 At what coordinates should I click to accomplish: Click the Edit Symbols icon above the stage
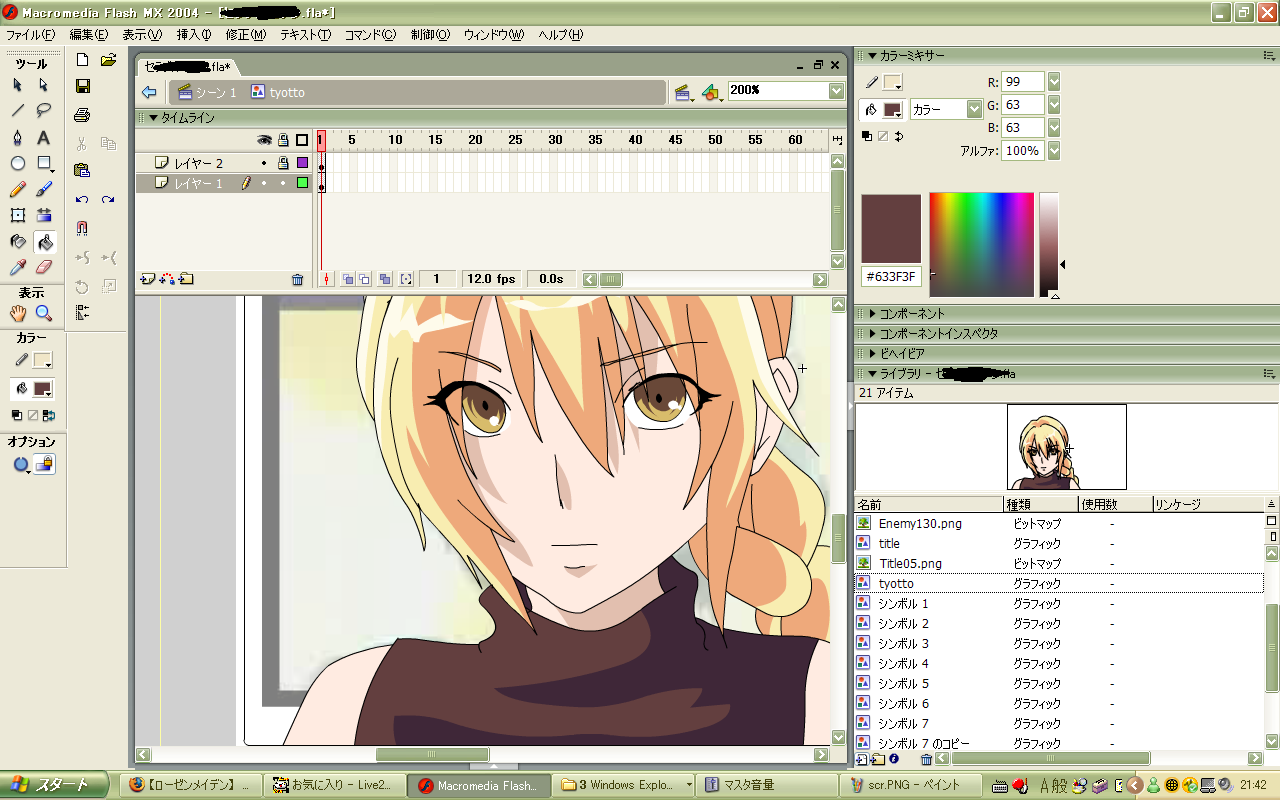point(711,92)
